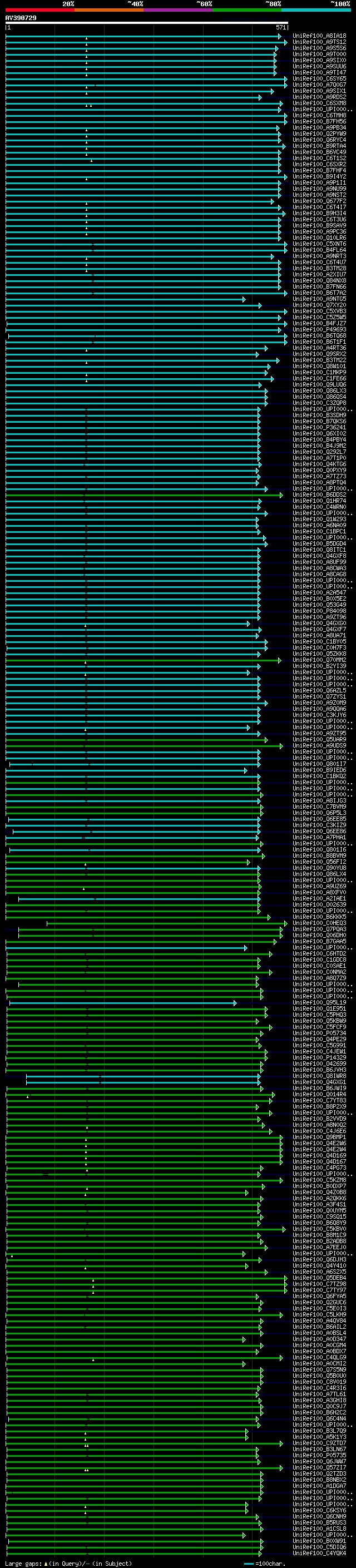Screen dimensions: 356x1568
Task: Select hit label UniRef100_Q6RYC4
Action: [x=319, y=140]
